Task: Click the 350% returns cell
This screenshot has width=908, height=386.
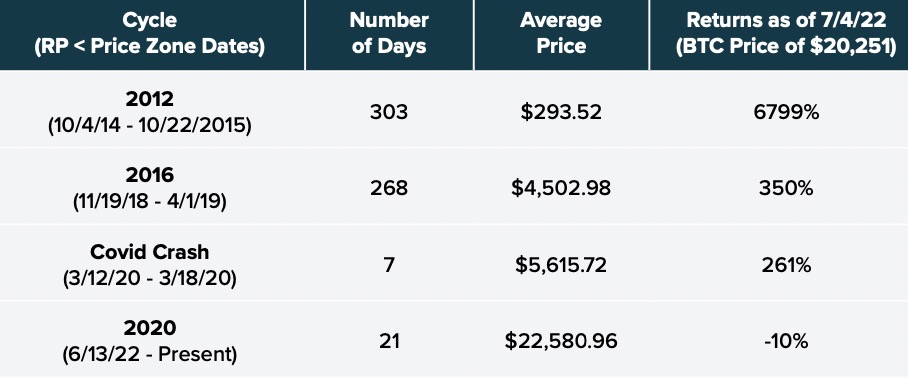Action: 786,188
